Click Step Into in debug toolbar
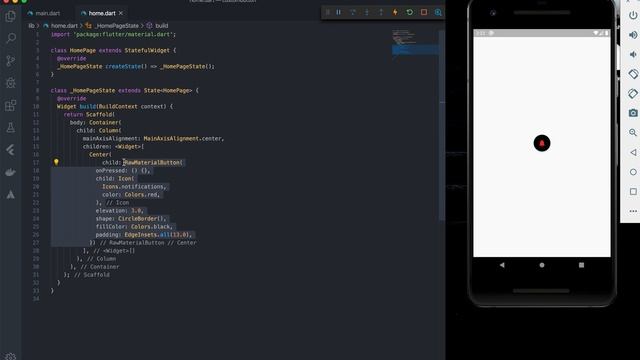Image resolution: width=640 pixels, height=360 pixels. click(x=367, y=12)
